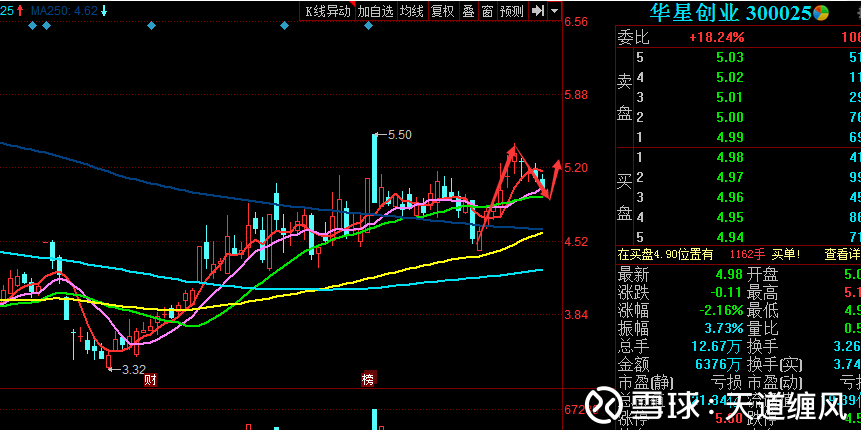
Task: Click the 4.52 price axis label
Action: 576,242
